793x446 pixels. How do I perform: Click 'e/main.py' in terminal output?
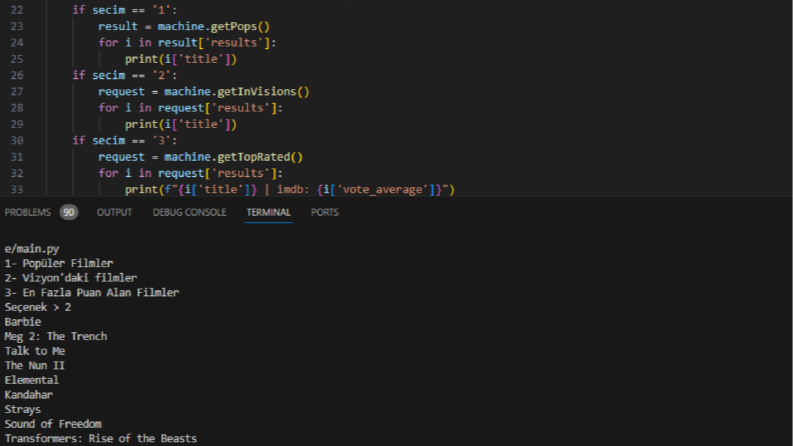pos(32,249)
